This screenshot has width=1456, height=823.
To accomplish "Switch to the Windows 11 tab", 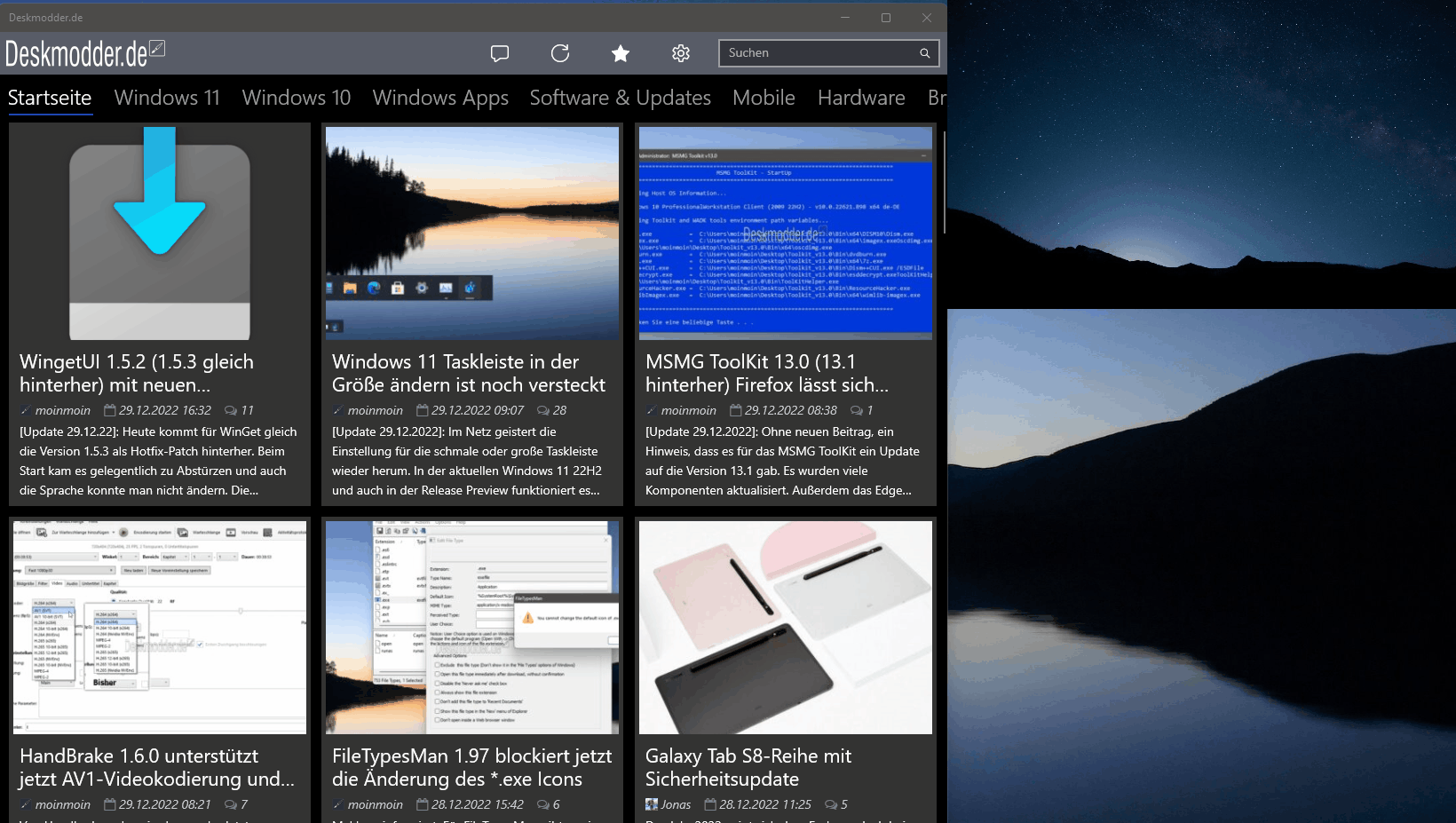I will [167, 98].
